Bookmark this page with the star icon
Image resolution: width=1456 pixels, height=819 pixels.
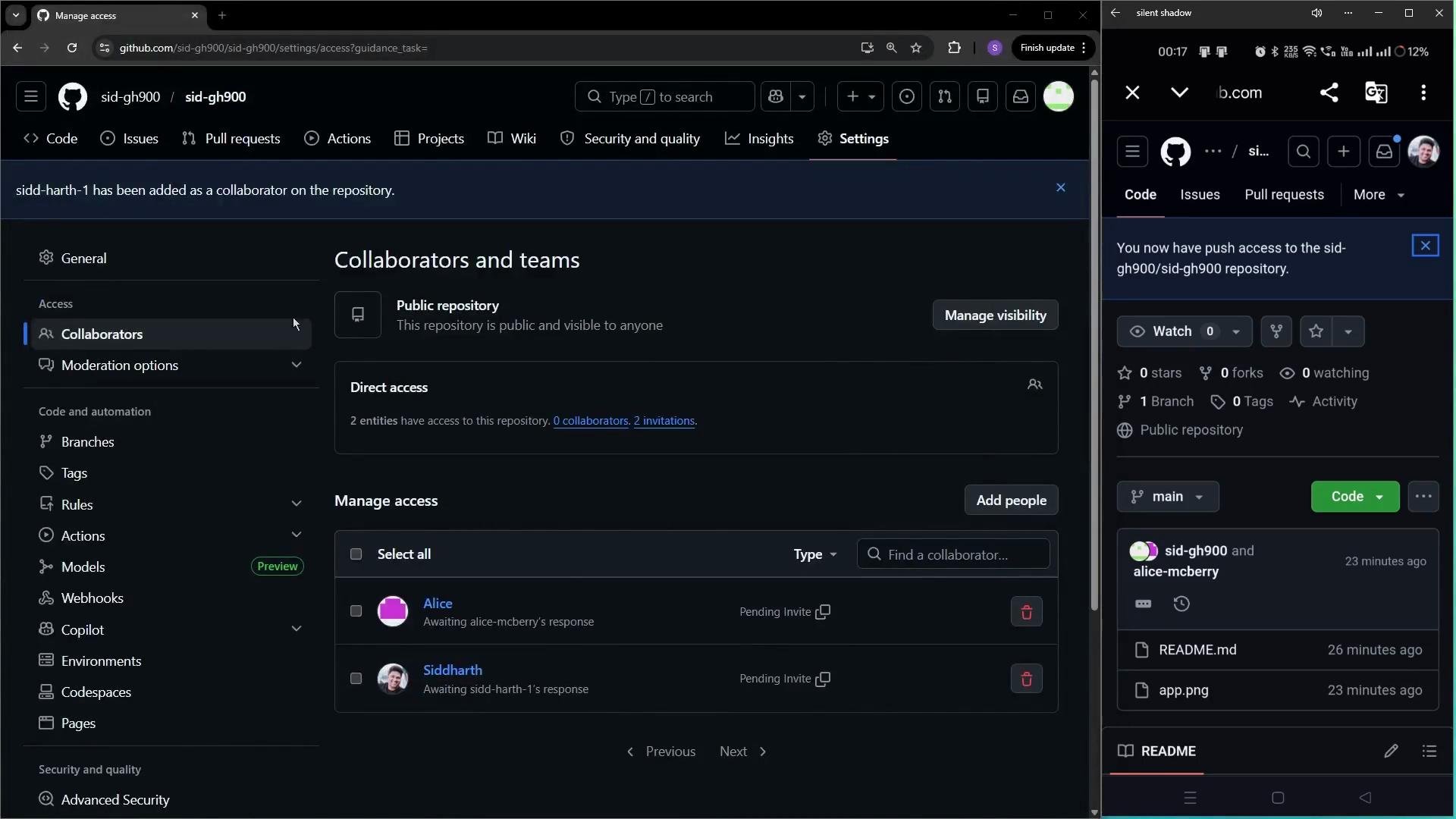click(x=916, y=48)
